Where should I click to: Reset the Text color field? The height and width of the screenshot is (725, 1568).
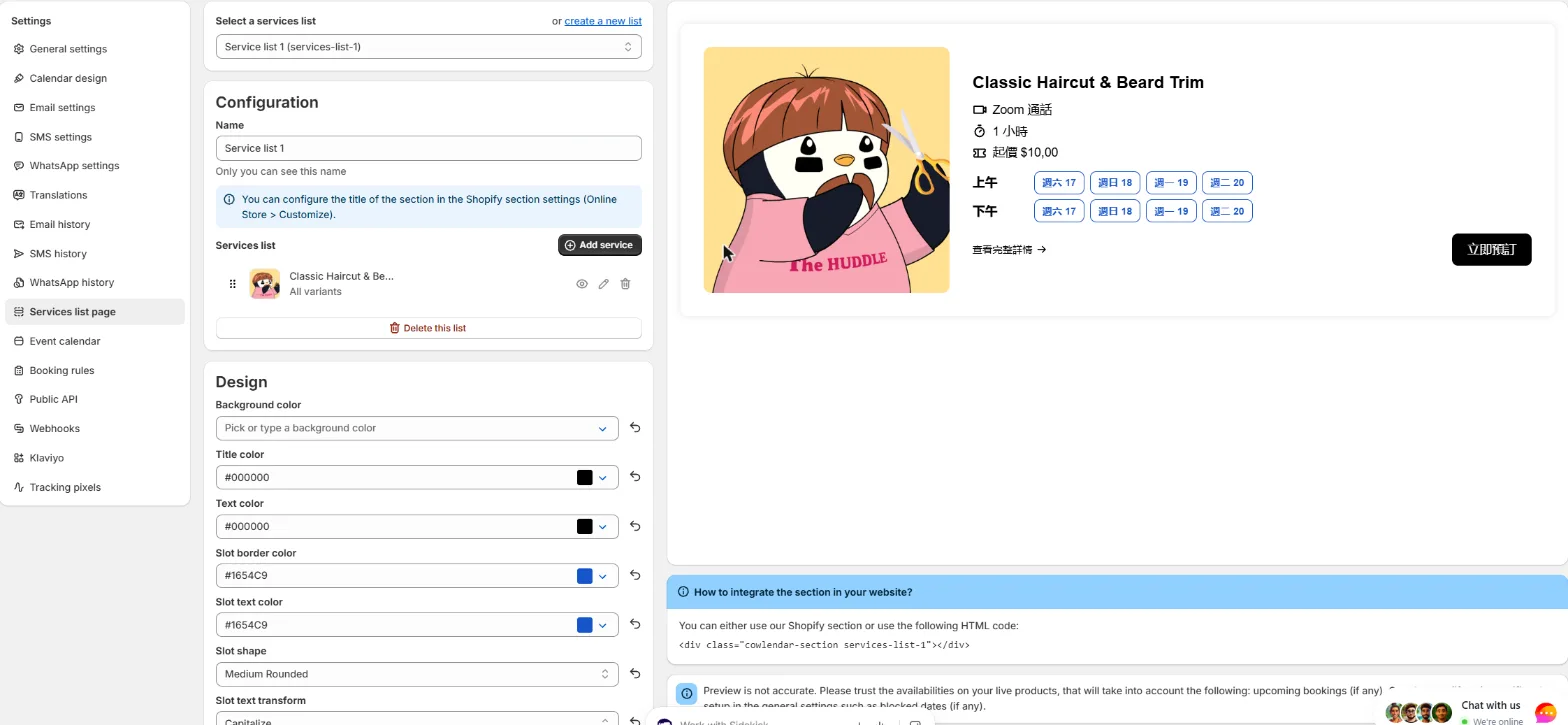coord(635,526)
